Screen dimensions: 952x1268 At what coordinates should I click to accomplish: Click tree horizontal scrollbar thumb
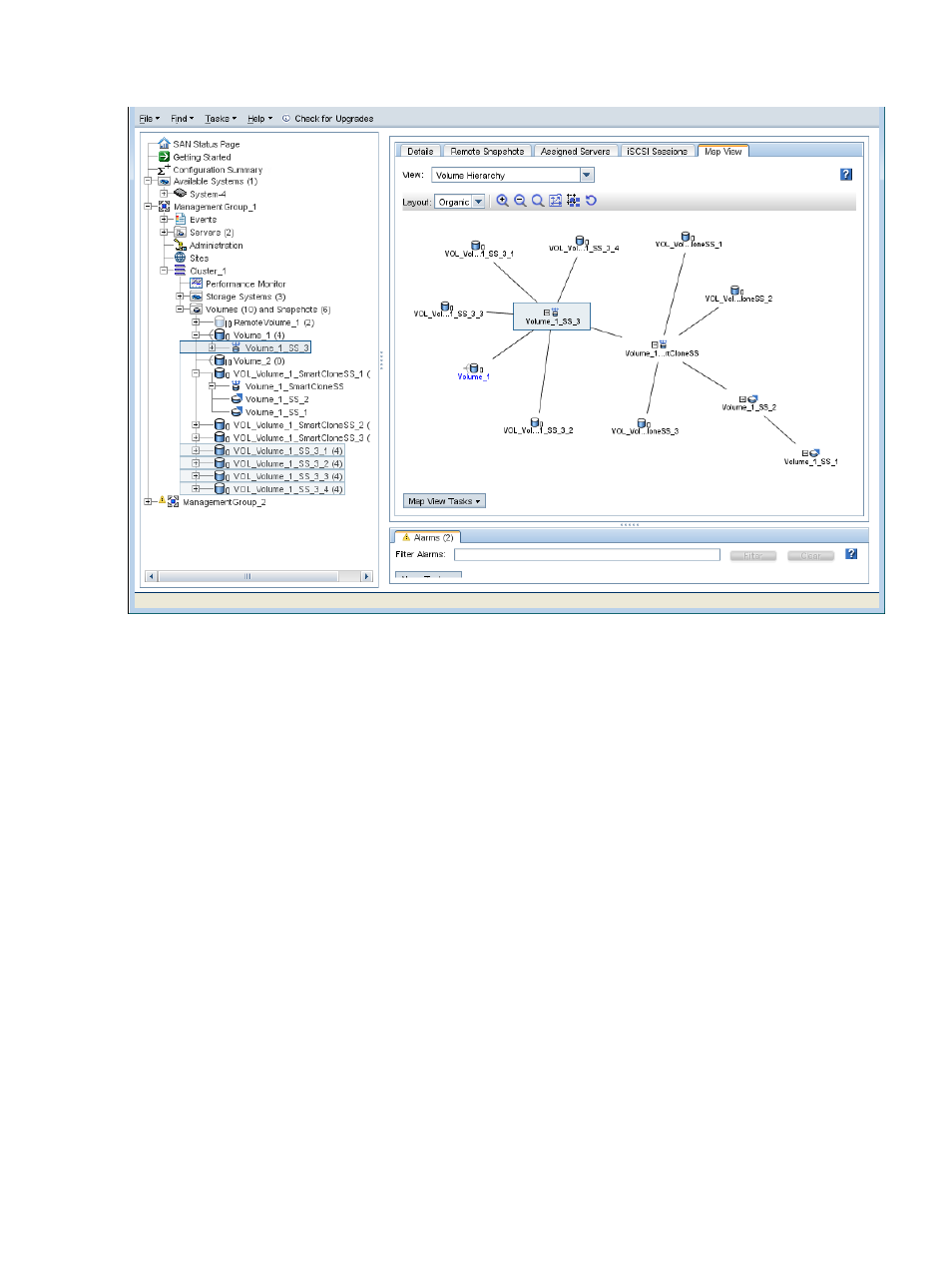[x=247, y=576]
